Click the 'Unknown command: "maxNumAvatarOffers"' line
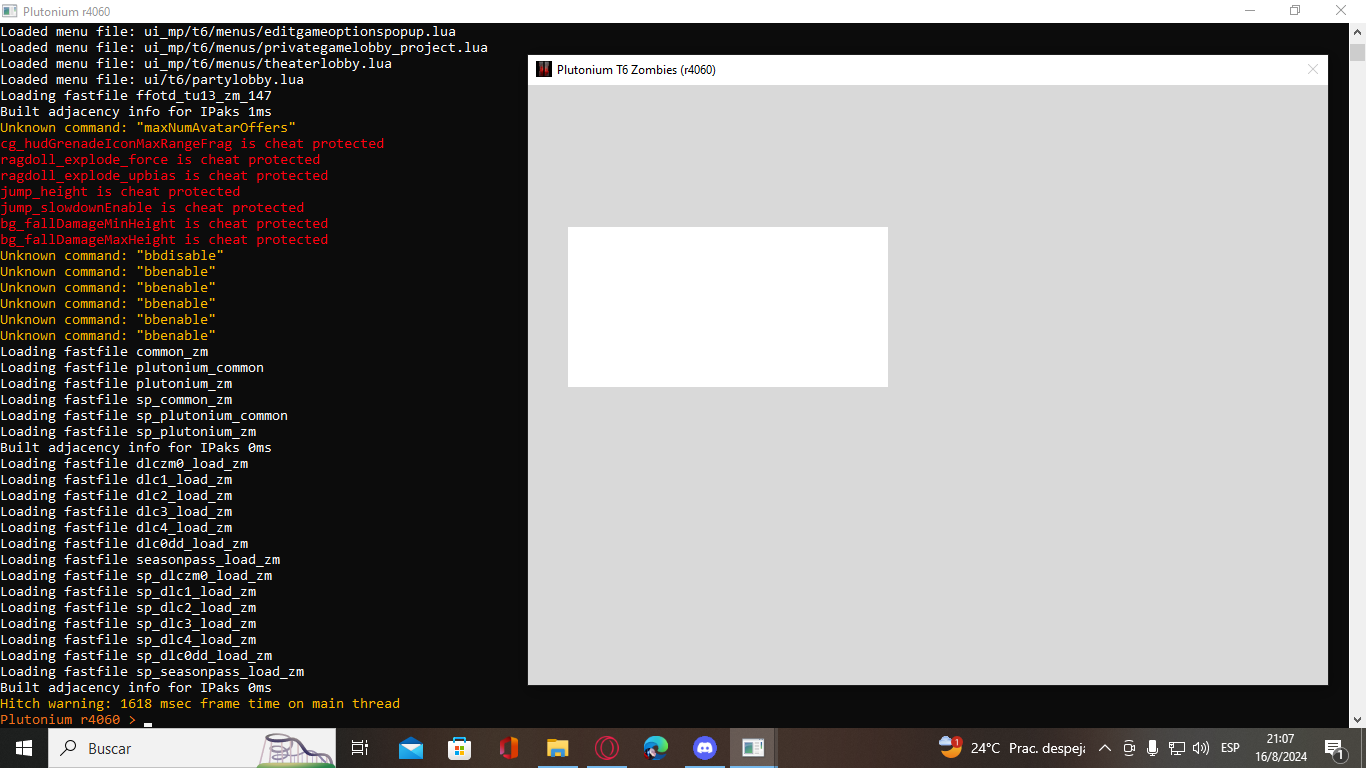Screen dimensions: 1366x768 (148, 128)
